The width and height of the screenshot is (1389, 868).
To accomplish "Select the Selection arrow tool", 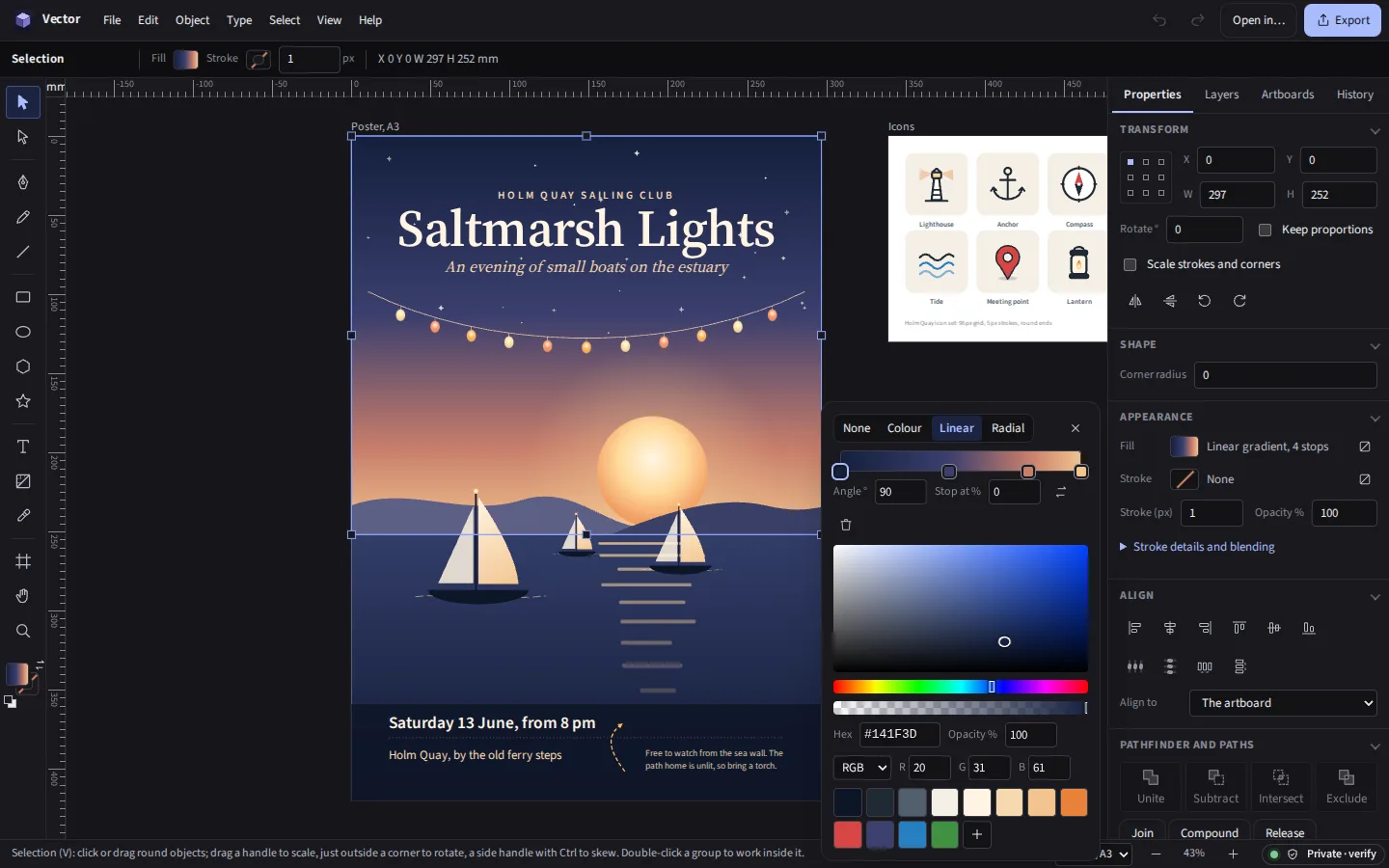I will (x=23, y=102).
